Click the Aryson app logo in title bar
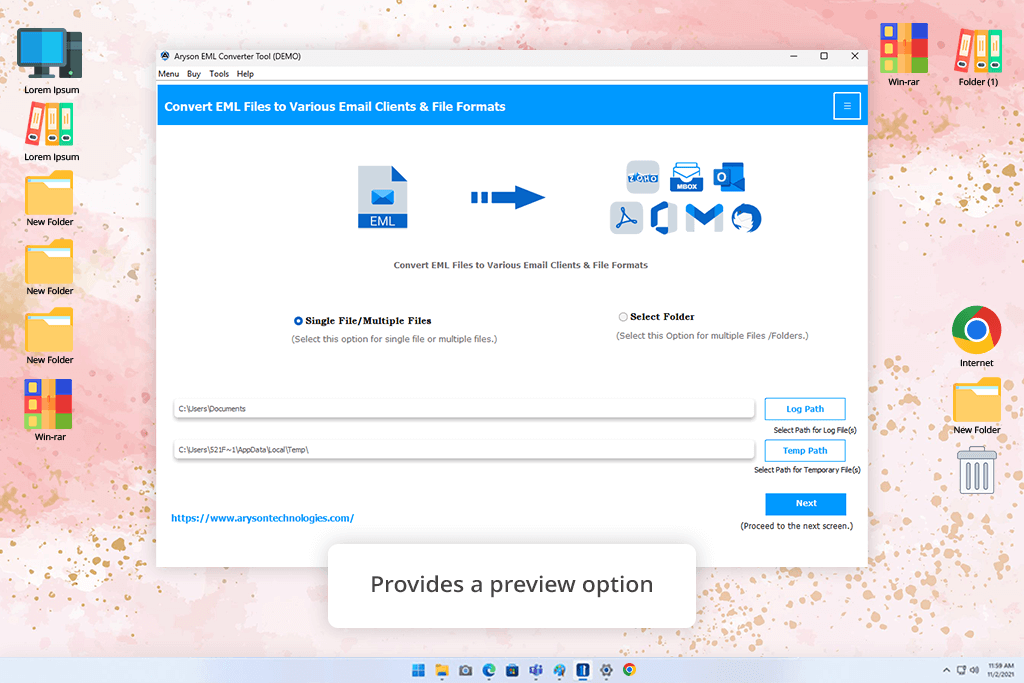Image resolution: width=1024 pixels, height=683 pixels. coord(165,56)
